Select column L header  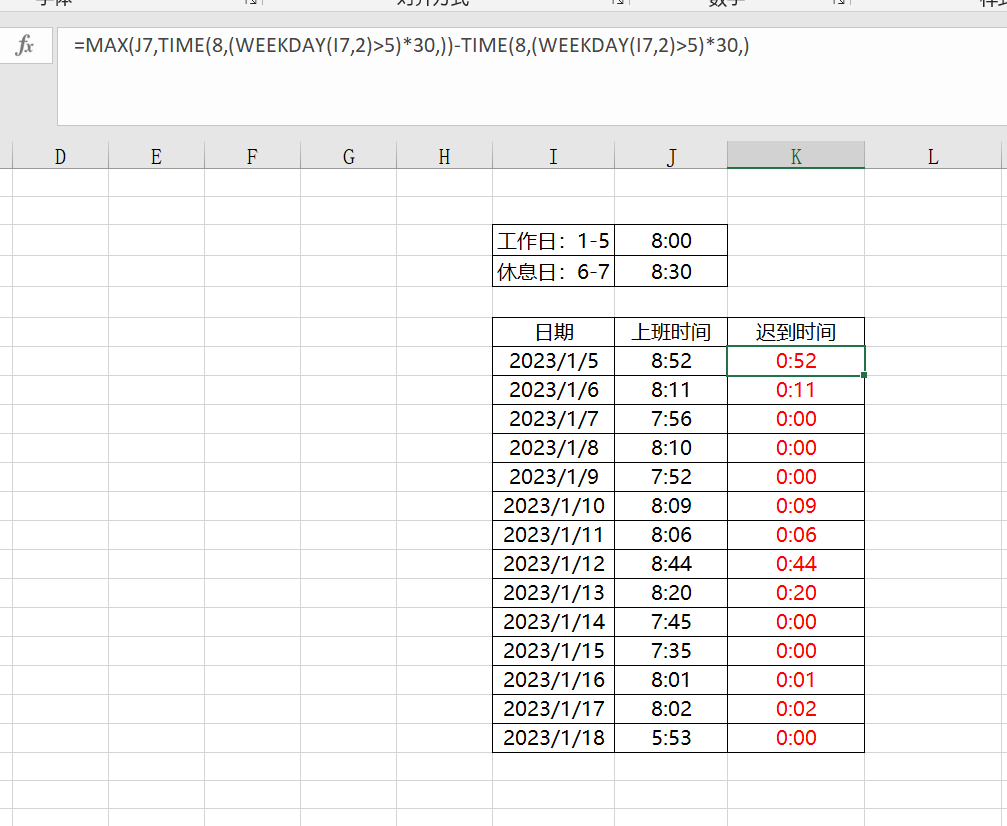click(x=933, y=156)
